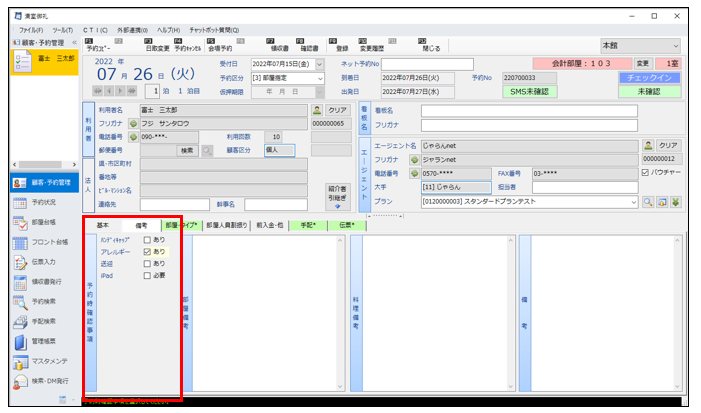Open 部屋台帳 in the sidebar
The height and width of the screenshot is (413, 701).
(43, 221)
